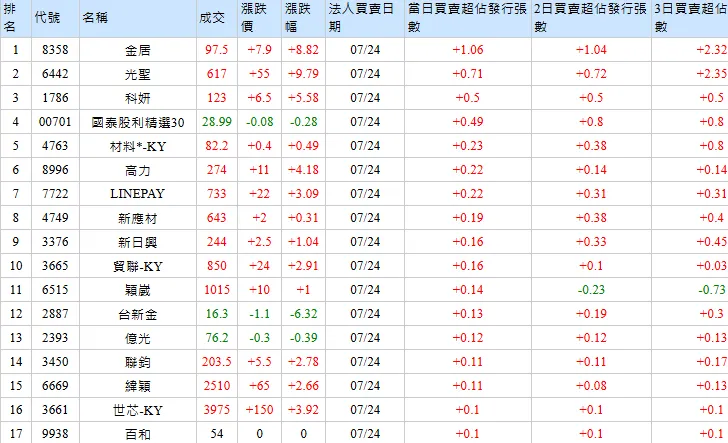Select stock code 4763
The height and width of the screenshot is (443, 728).
(55, 146)
